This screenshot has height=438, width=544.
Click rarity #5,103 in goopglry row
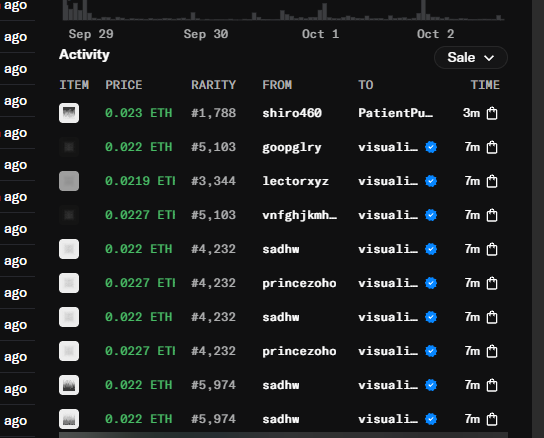coord(213,147)
